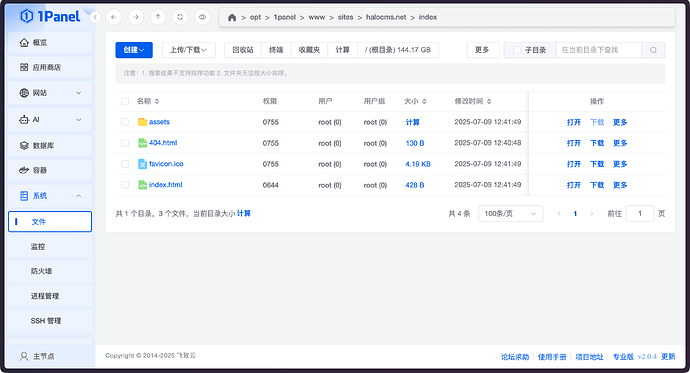The image size is (690, 373).
Task: Check the index.html row checkbox
Action: click(x=125, y=185)
